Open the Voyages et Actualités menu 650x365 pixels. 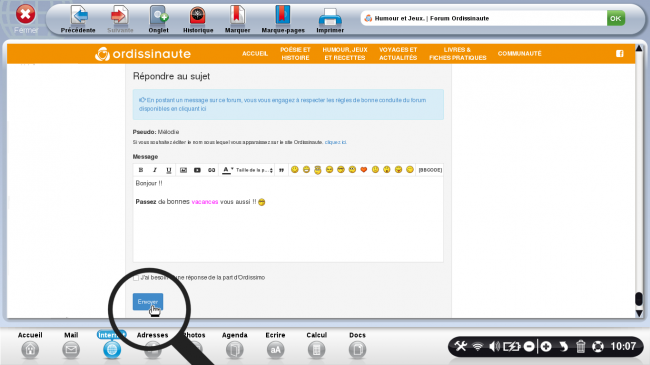click(x=398, y=54)
